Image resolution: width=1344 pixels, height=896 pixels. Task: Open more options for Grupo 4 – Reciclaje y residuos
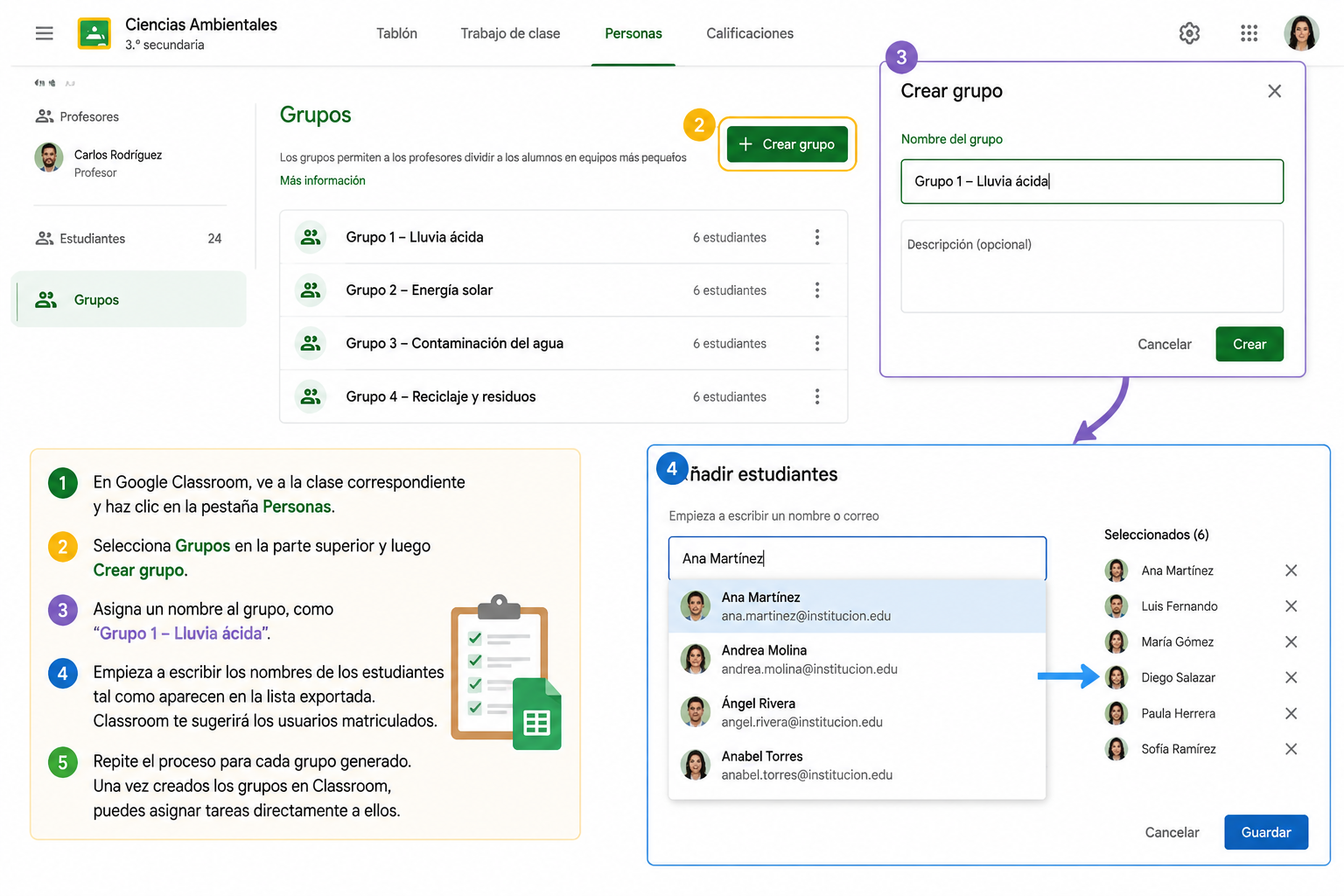click(x=817, y=396)
